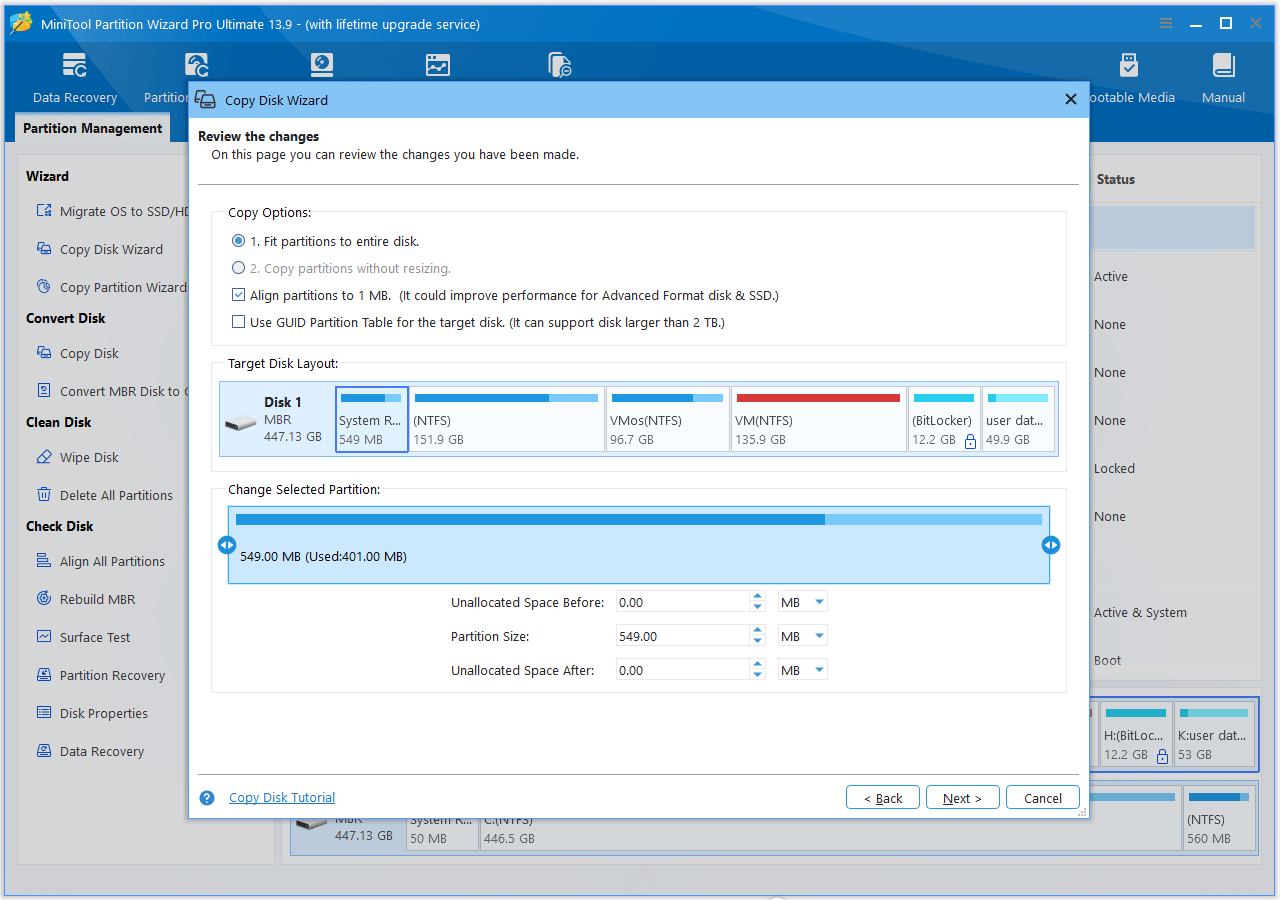Select the user data 49.9 GB partition

pos(1018,419)
